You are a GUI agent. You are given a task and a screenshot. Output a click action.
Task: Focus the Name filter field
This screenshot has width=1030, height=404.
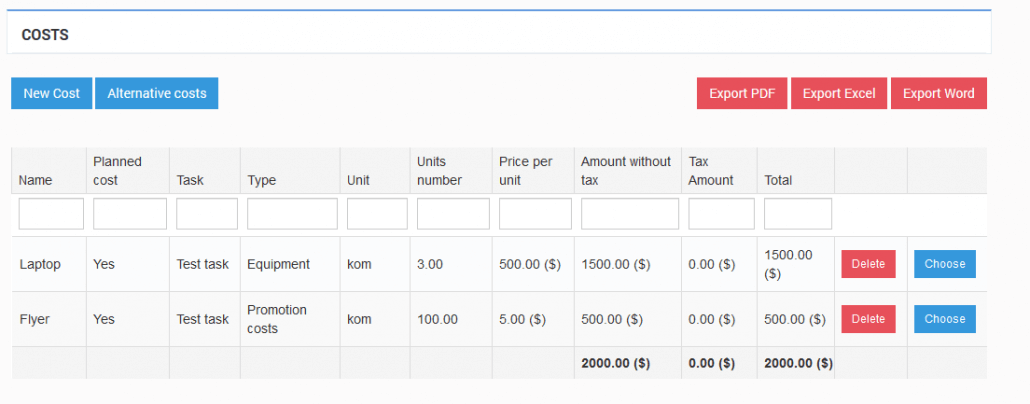tap(51, 214)
